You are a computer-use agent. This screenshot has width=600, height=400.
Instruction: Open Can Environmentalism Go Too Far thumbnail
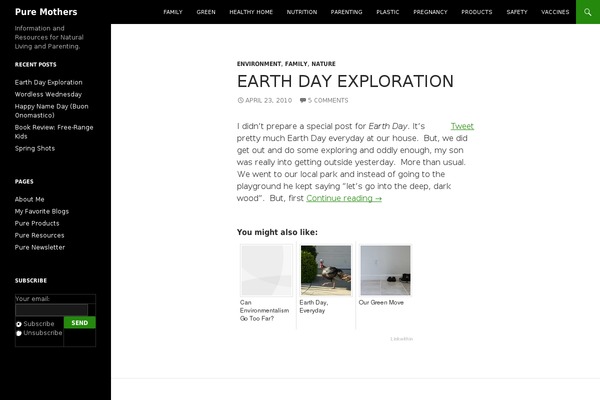pos(265,272)
